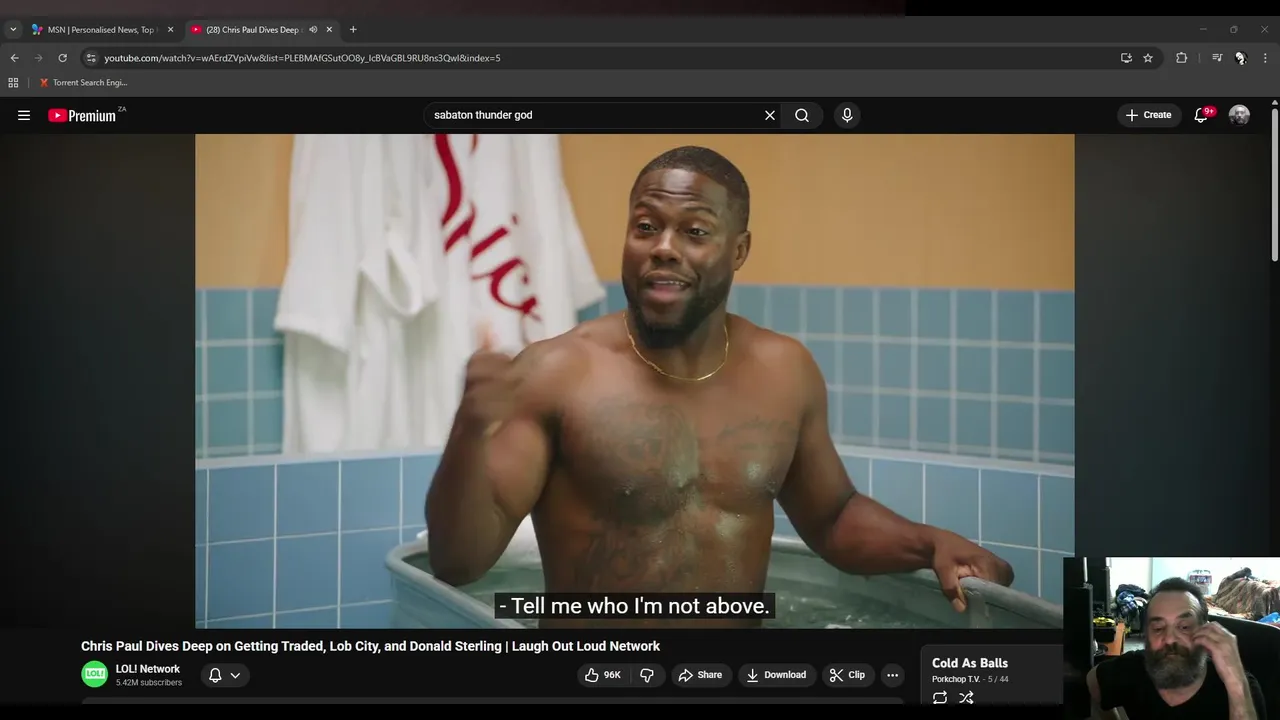Screen dimensions: 1280x720
Task: Open more actions three-dot menu
Action: pos(892,675)
